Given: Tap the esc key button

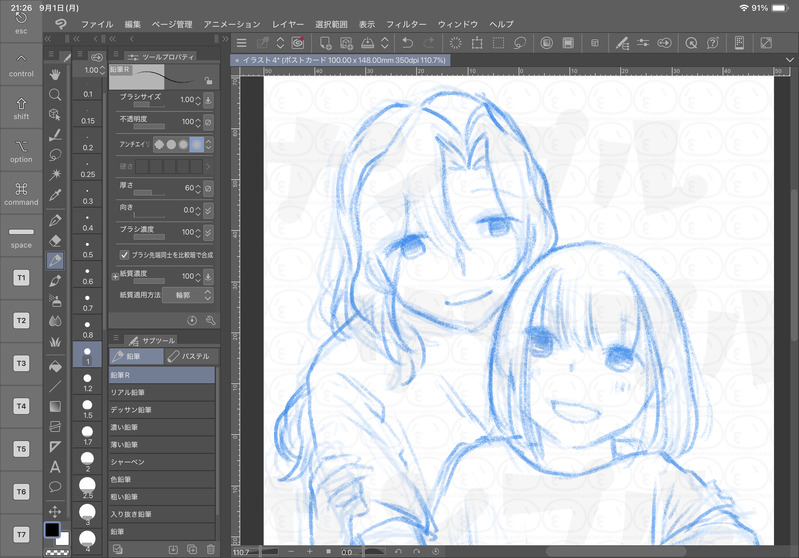Looking at the screenshot, I should coord(21,23).
